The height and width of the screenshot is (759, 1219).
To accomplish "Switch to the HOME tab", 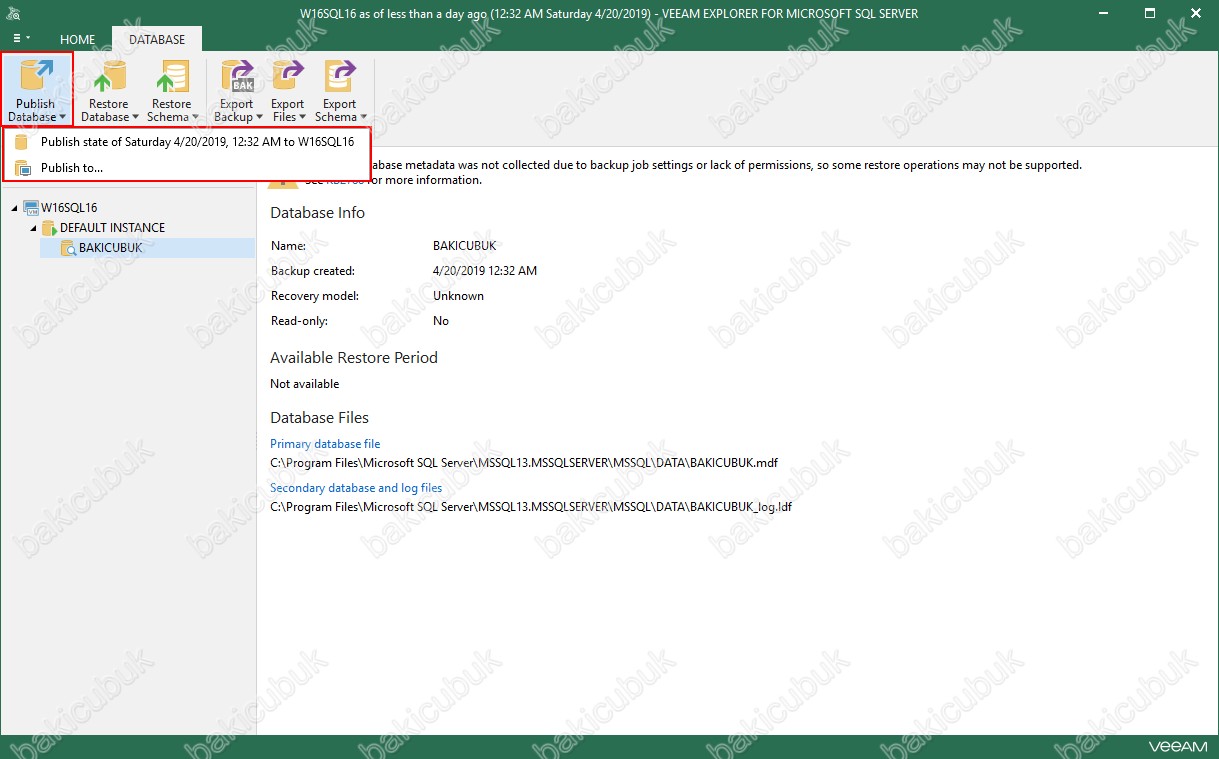I will click(x=78, y=40).
